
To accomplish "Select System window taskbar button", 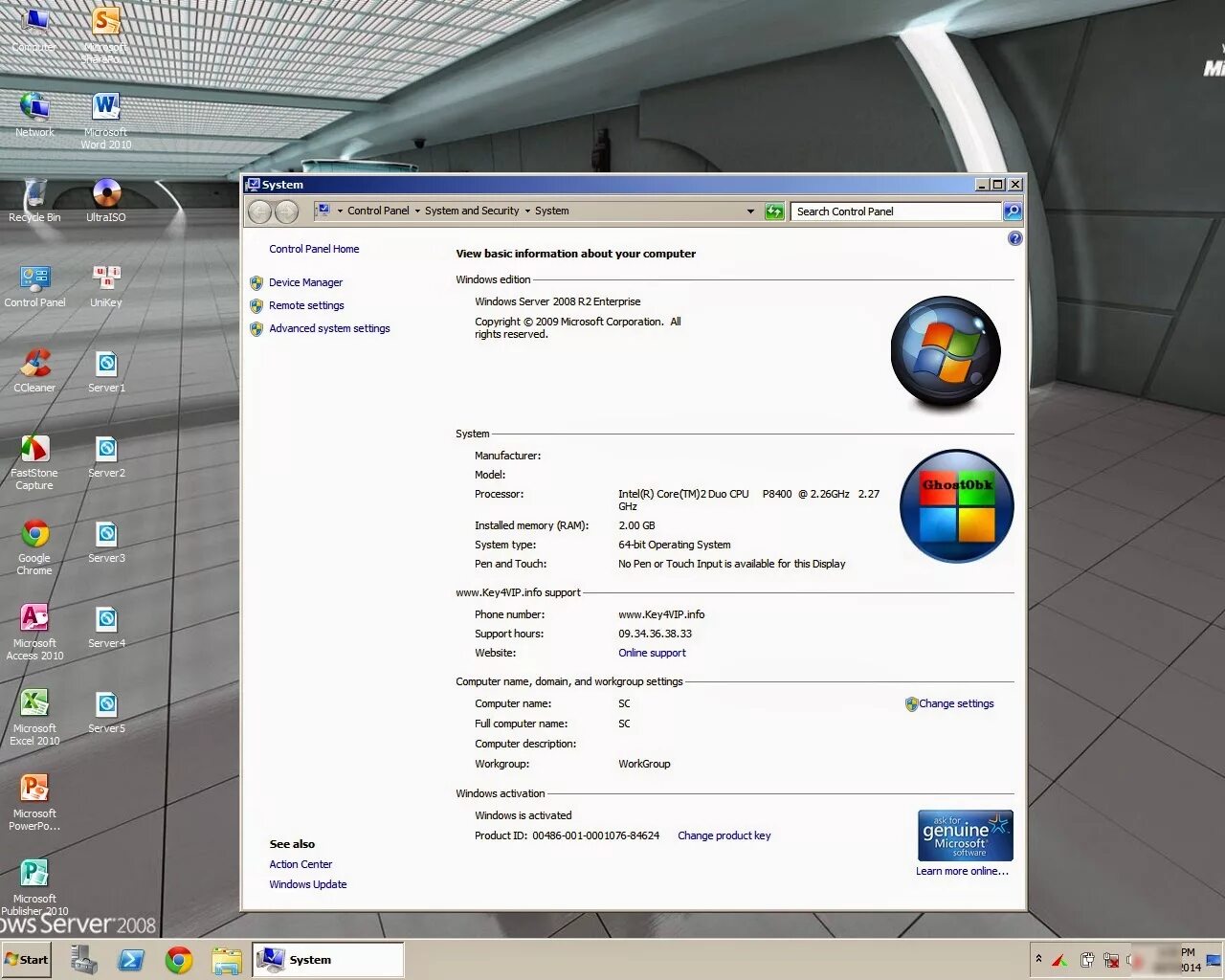I will point(328,959).
